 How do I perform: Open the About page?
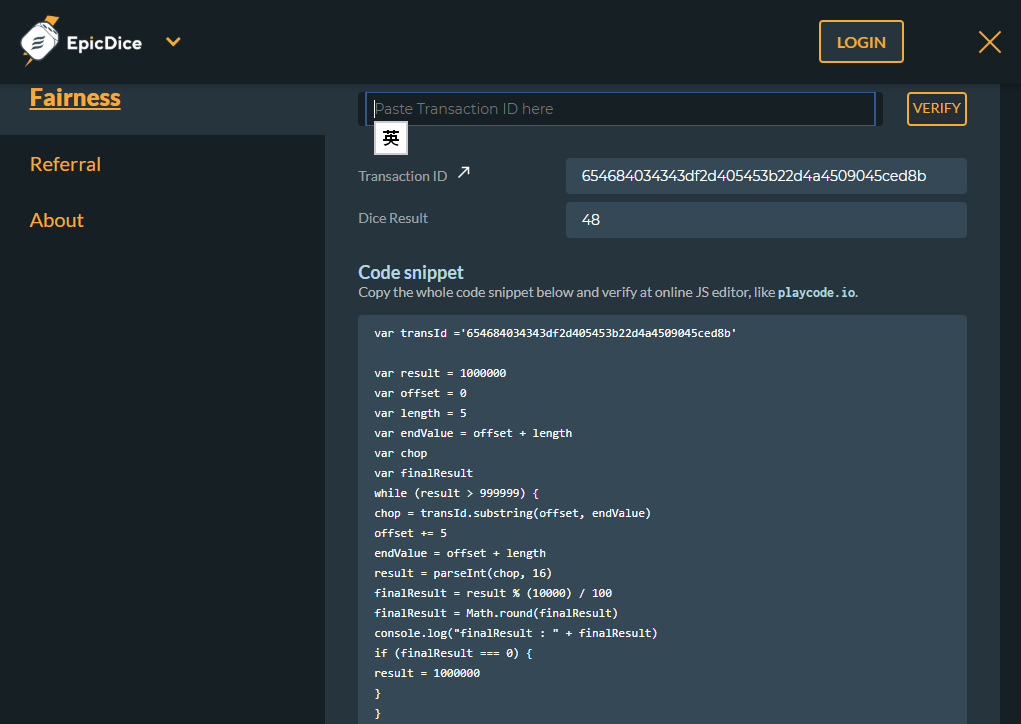pos(57,220)
